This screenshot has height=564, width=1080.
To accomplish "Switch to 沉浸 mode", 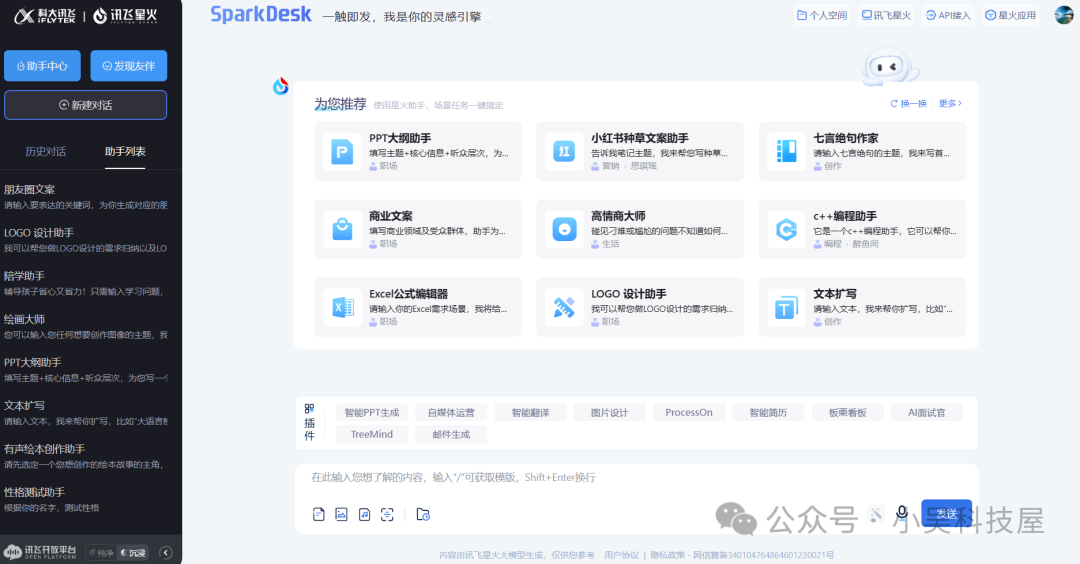I will [133, 552].
